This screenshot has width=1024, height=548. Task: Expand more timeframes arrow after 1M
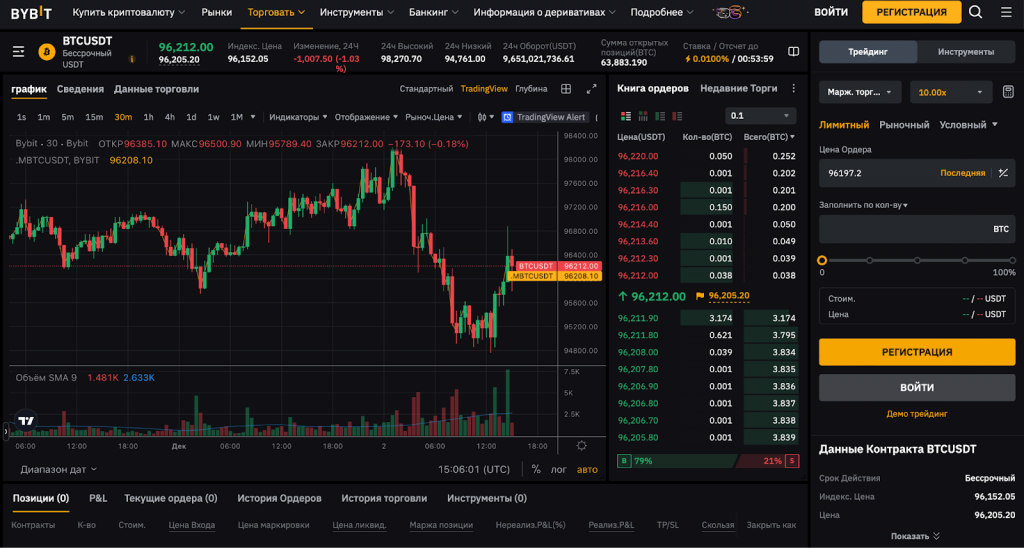pos(253,117)
